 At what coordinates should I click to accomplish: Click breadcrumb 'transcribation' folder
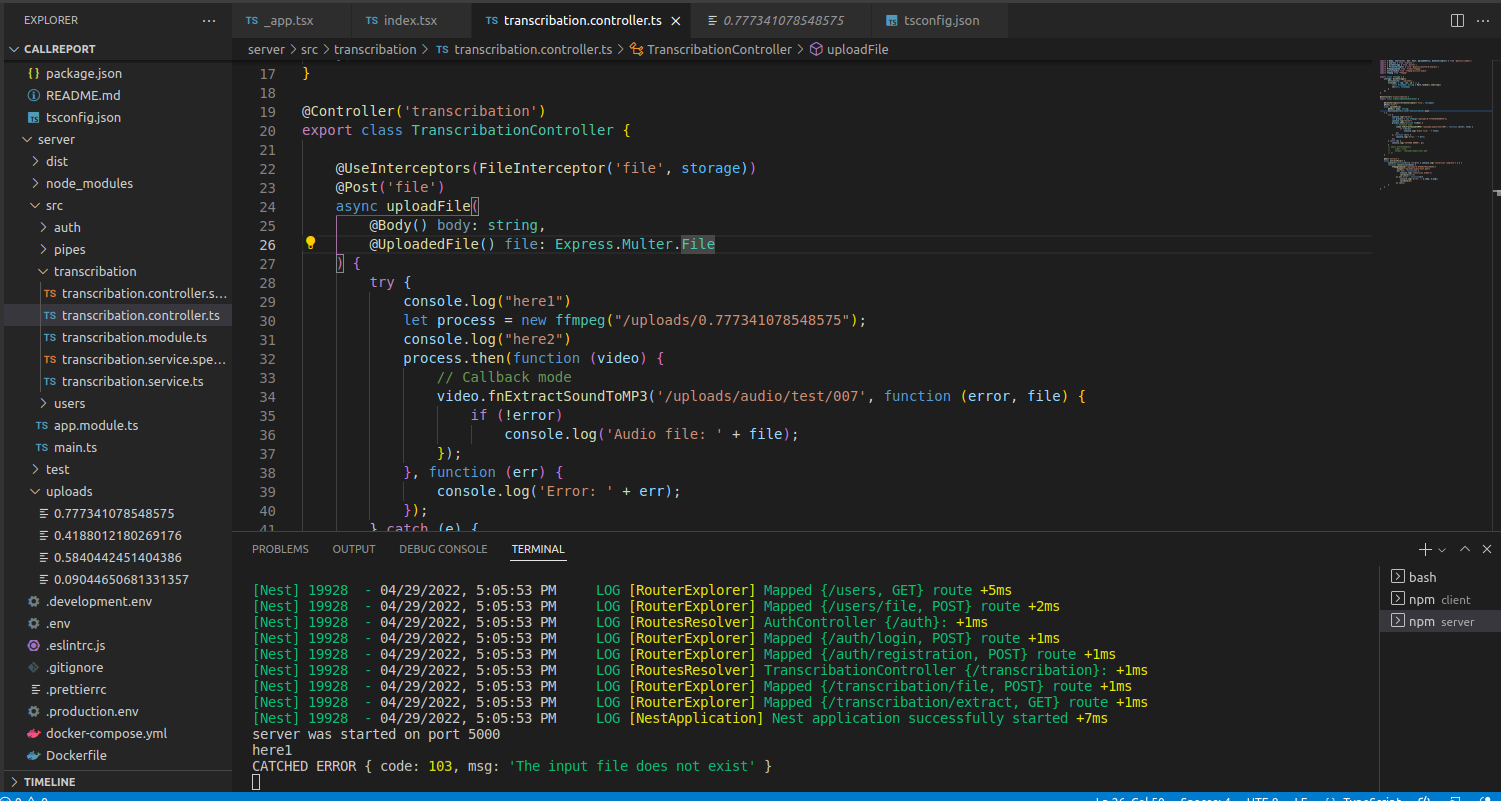coord(375,49)
